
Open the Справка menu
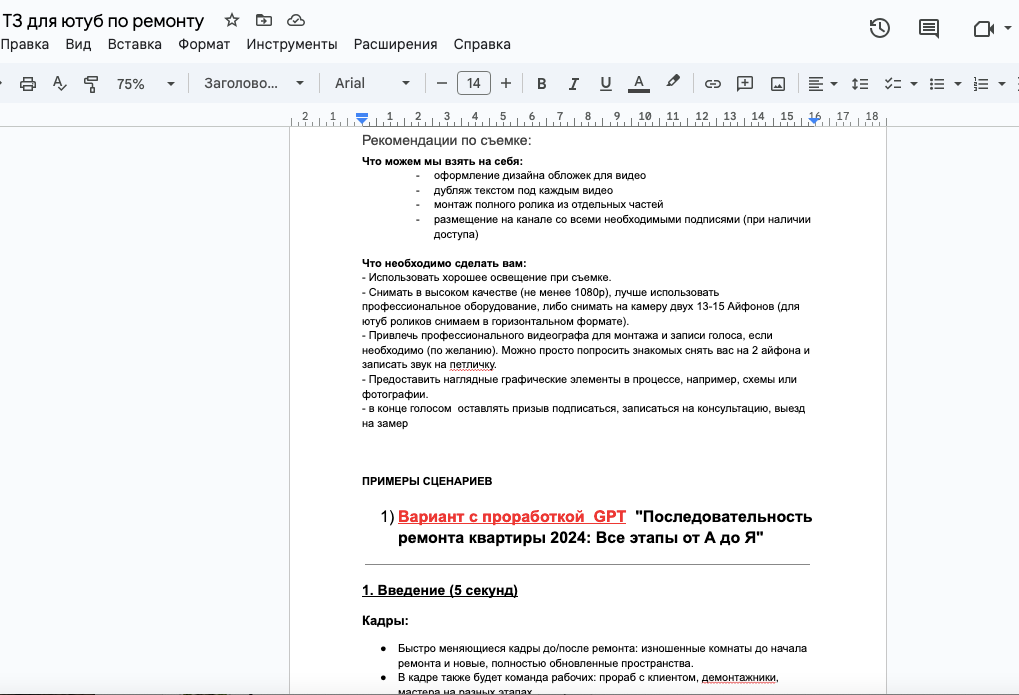click(482, 44)
